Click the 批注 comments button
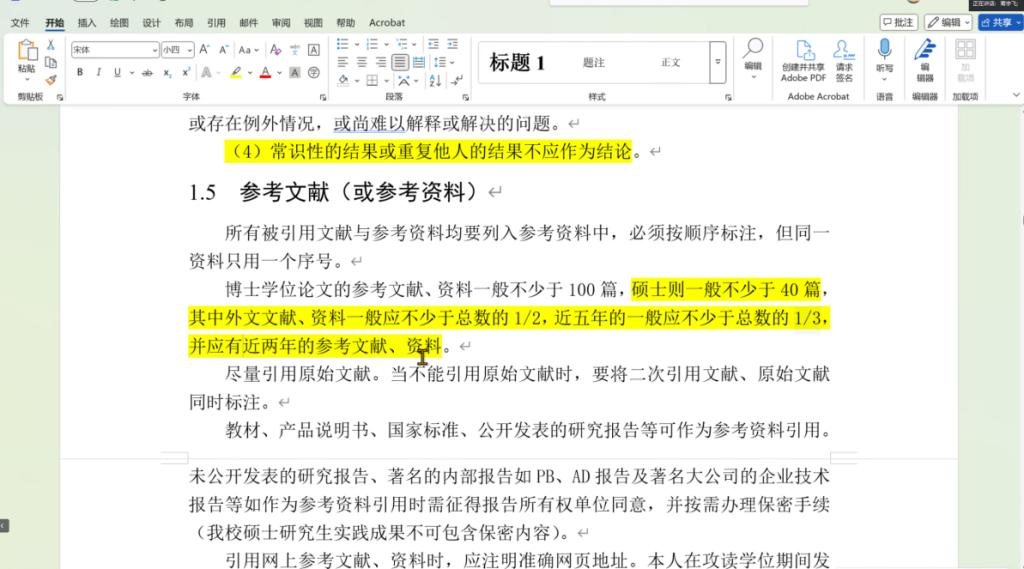The height and width of the screenshot is (569, 1024). click(x=899, y=22)
